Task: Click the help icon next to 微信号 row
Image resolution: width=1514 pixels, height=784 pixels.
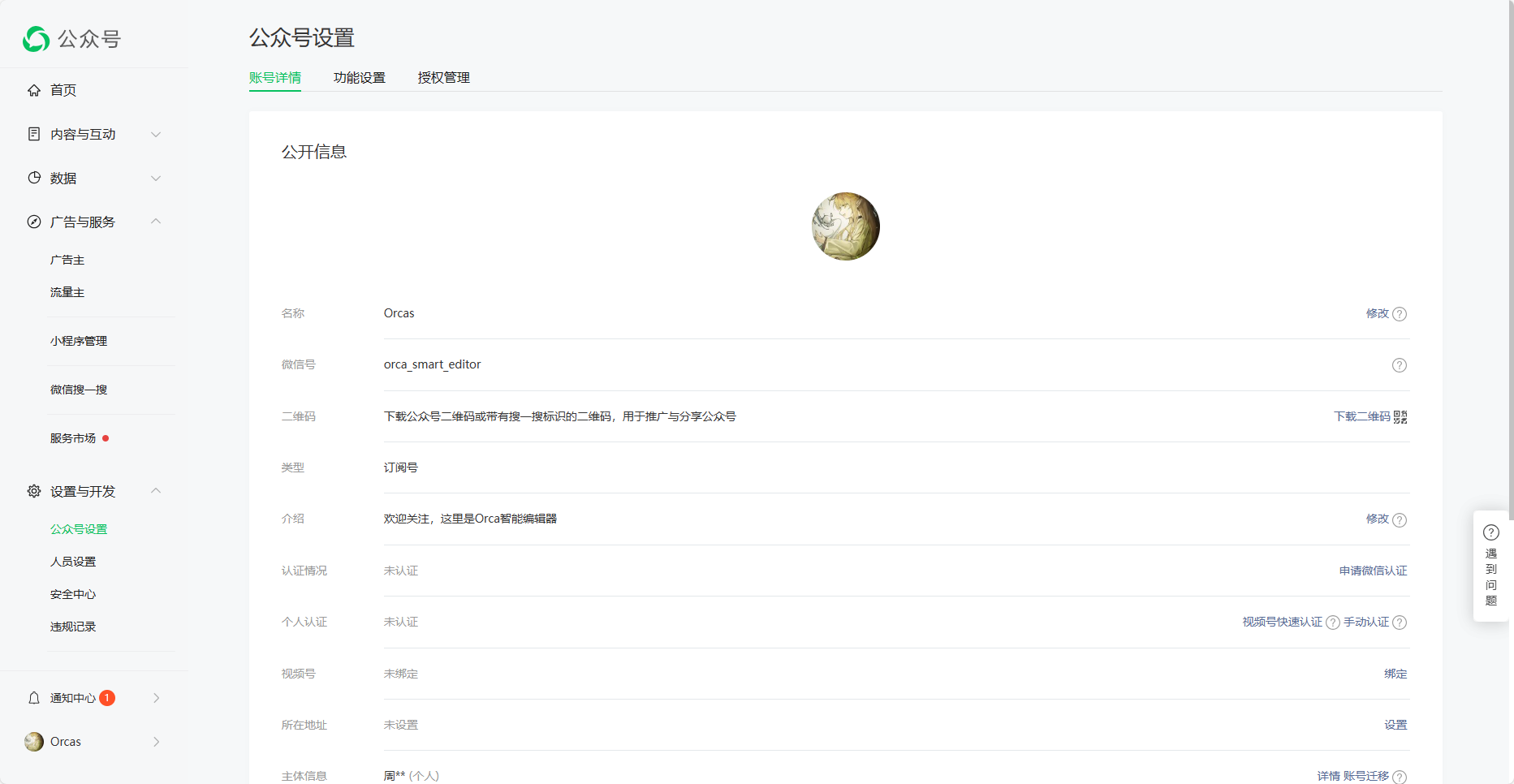Action: (x=1399, y=365)
